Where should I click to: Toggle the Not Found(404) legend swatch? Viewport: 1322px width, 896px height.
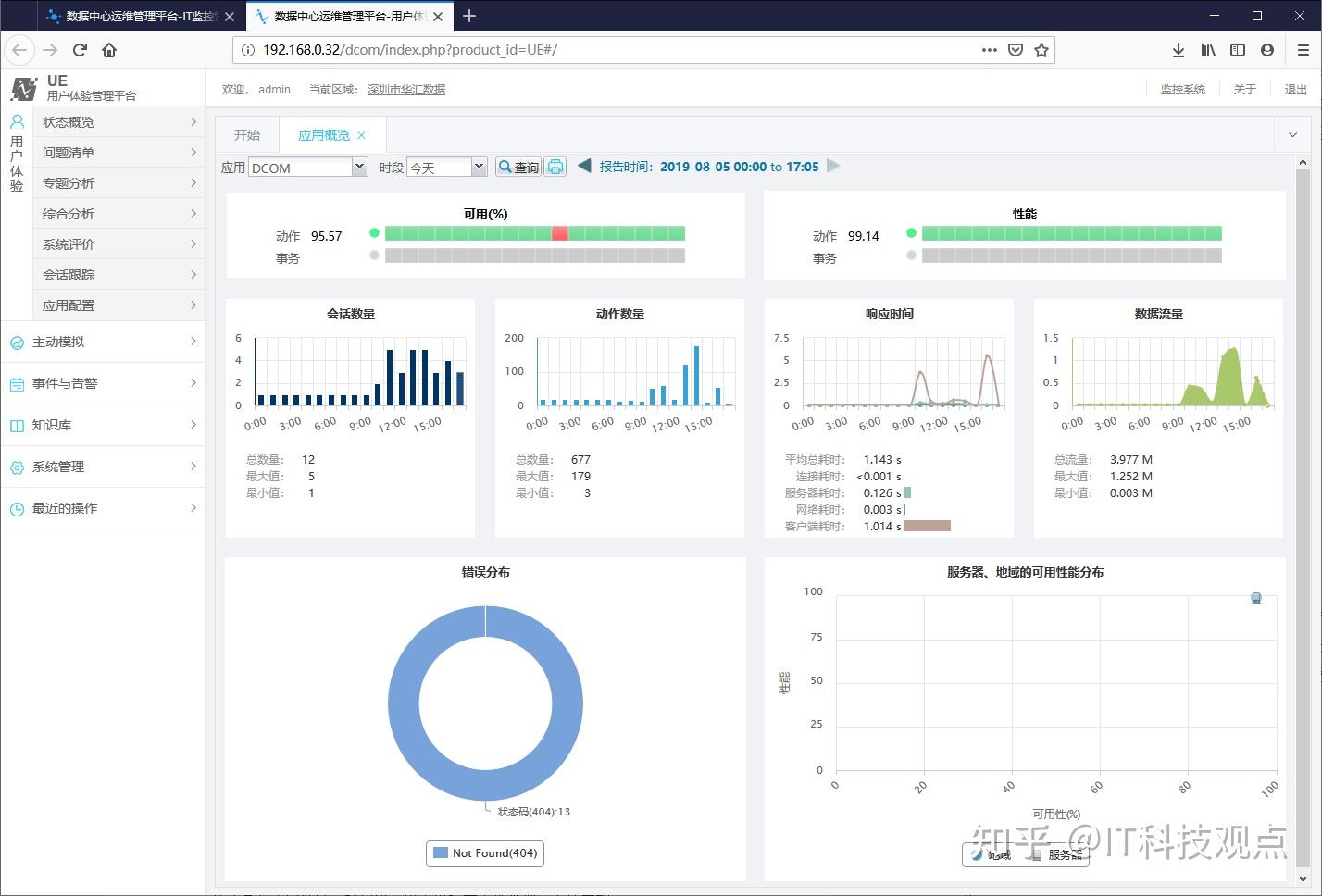point(441,852)
